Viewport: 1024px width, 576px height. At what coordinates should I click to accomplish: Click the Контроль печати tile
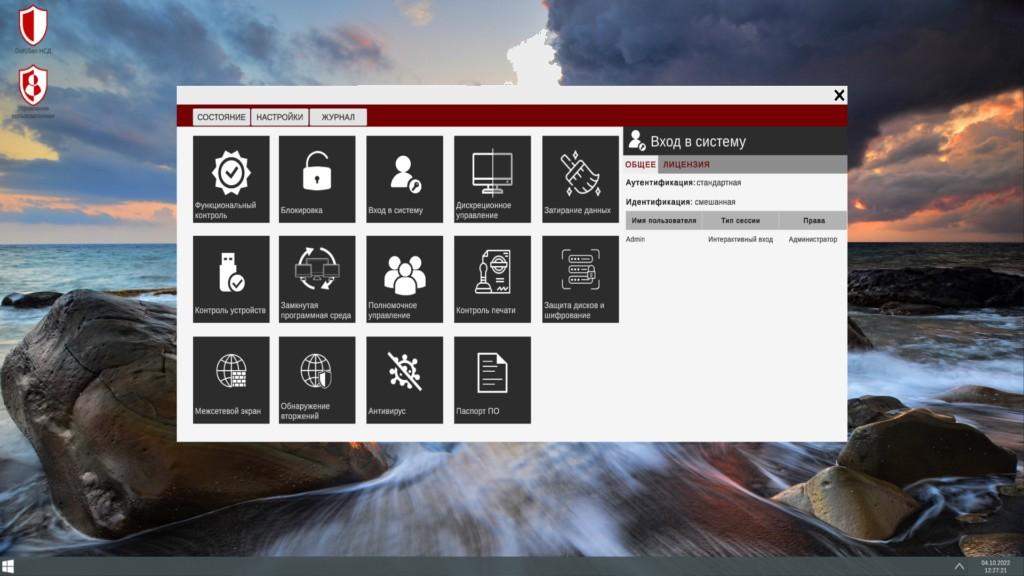point(492,279)
